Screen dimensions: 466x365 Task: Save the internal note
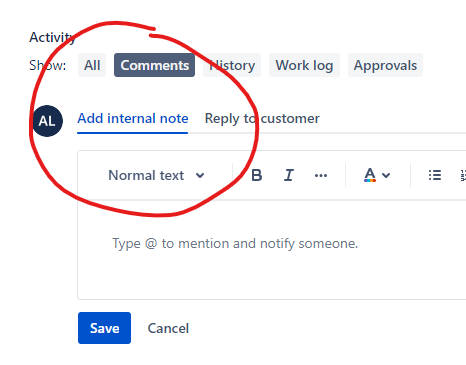(x=104, y=328)
